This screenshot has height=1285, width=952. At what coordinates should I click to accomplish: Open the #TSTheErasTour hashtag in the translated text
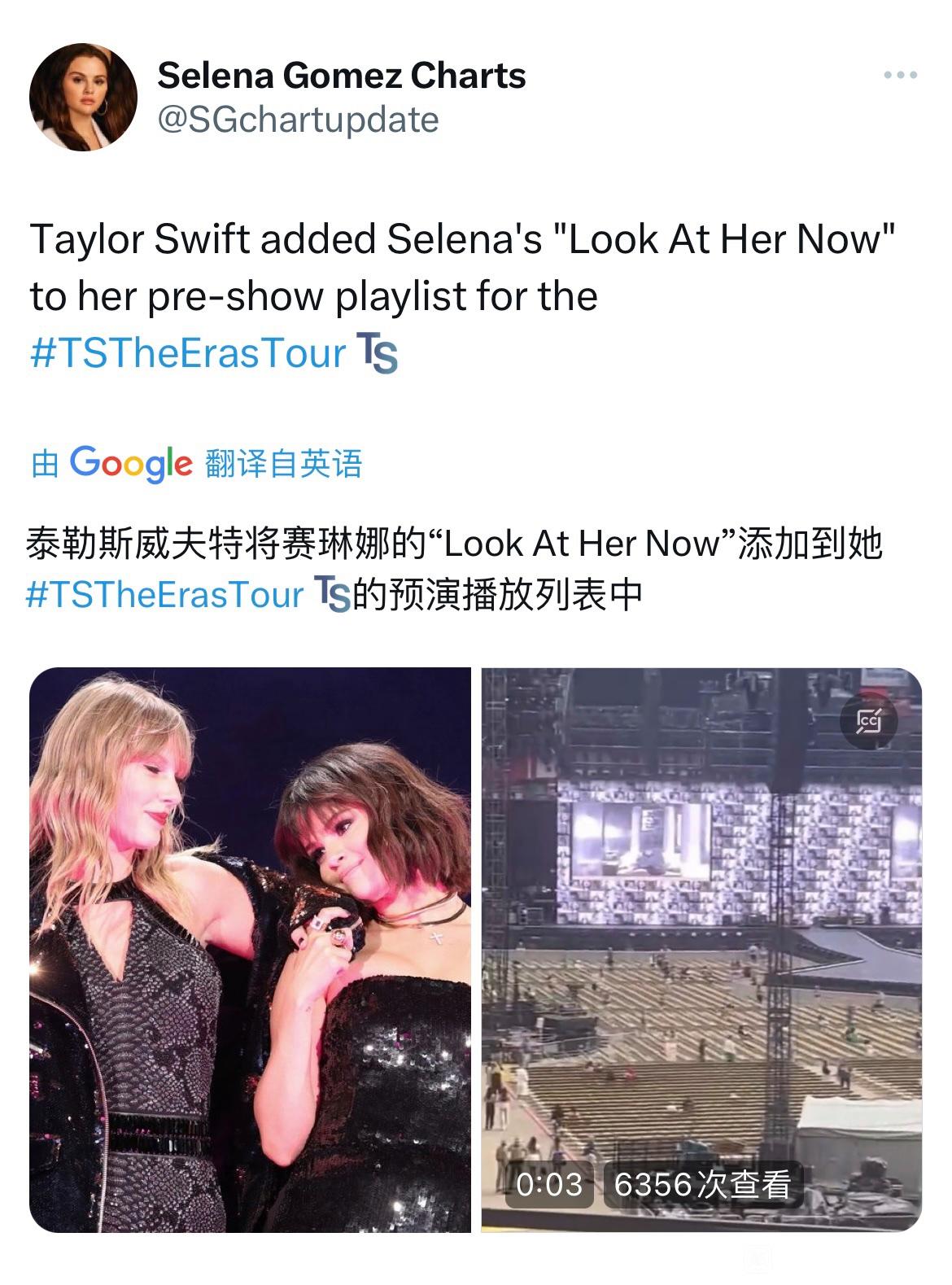coord(165,595)
